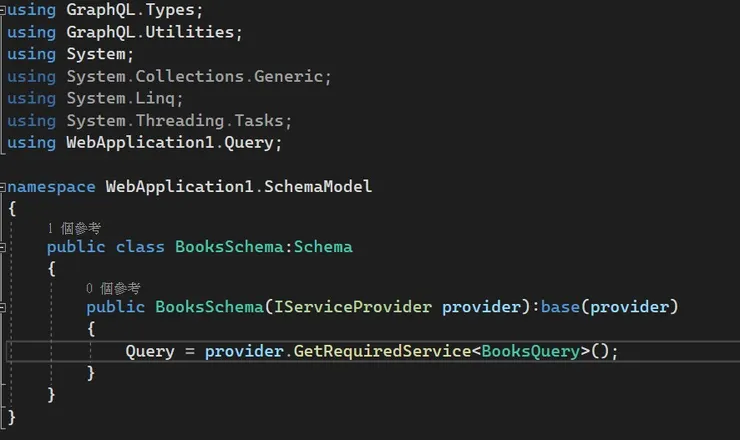Screen dimensions: 740x440
Task: Click 'System.Threading.Tasks' using directive
Action: (x=175, y=121)
